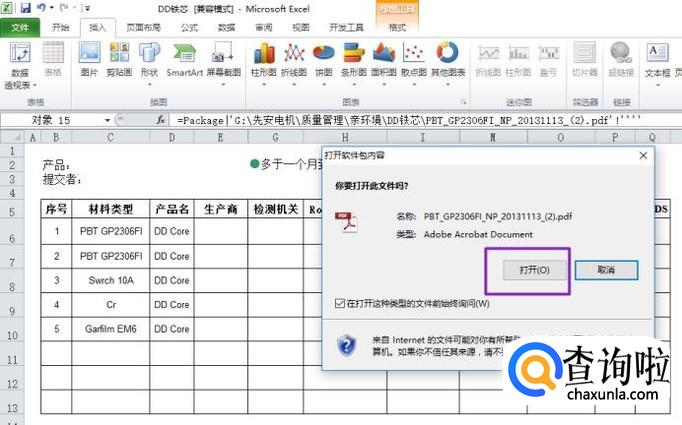Select the '提交者:' label cell
This screenshot has height=425, width=682.
[x=61, y=179]
